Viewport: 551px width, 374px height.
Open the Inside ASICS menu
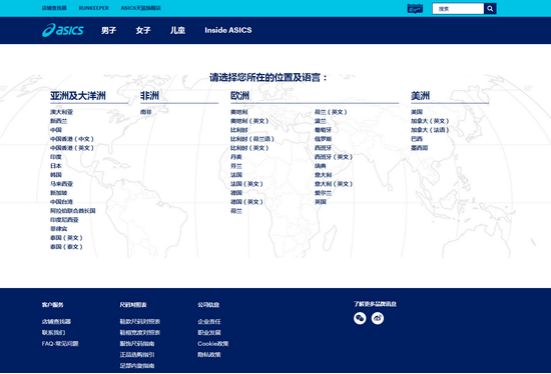pos(228,30)
